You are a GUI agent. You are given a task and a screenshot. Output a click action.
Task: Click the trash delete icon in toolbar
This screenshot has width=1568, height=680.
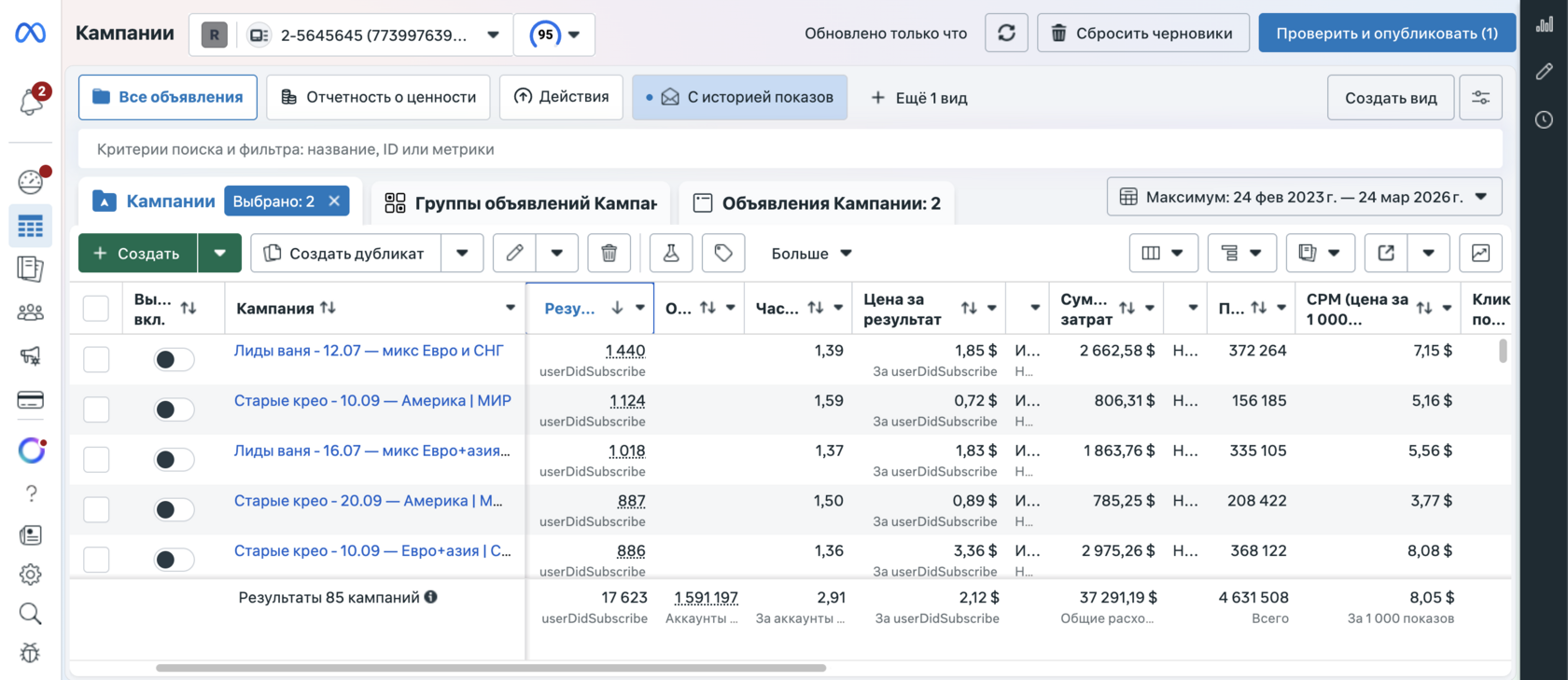(609, 253)
